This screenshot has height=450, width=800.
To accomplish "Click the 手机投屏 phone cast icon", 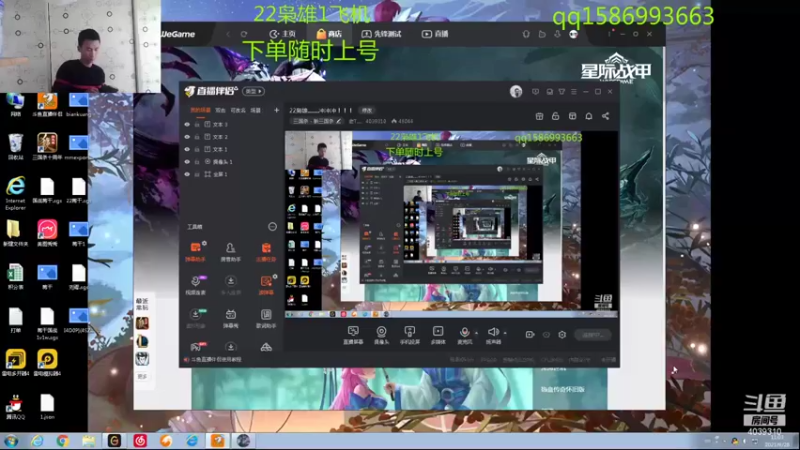I will (x=410, y=335).
